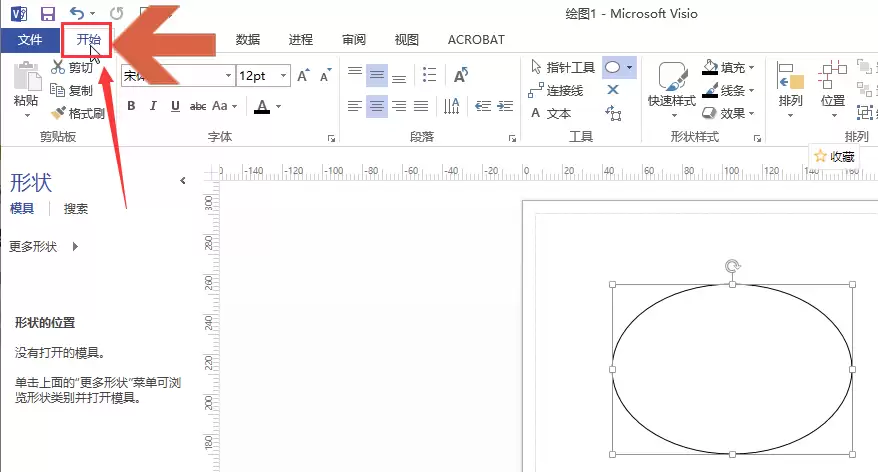Viewport: 878px width, 472px height.
Task: Open the File (文件) tab
Action: click(30, 40)
